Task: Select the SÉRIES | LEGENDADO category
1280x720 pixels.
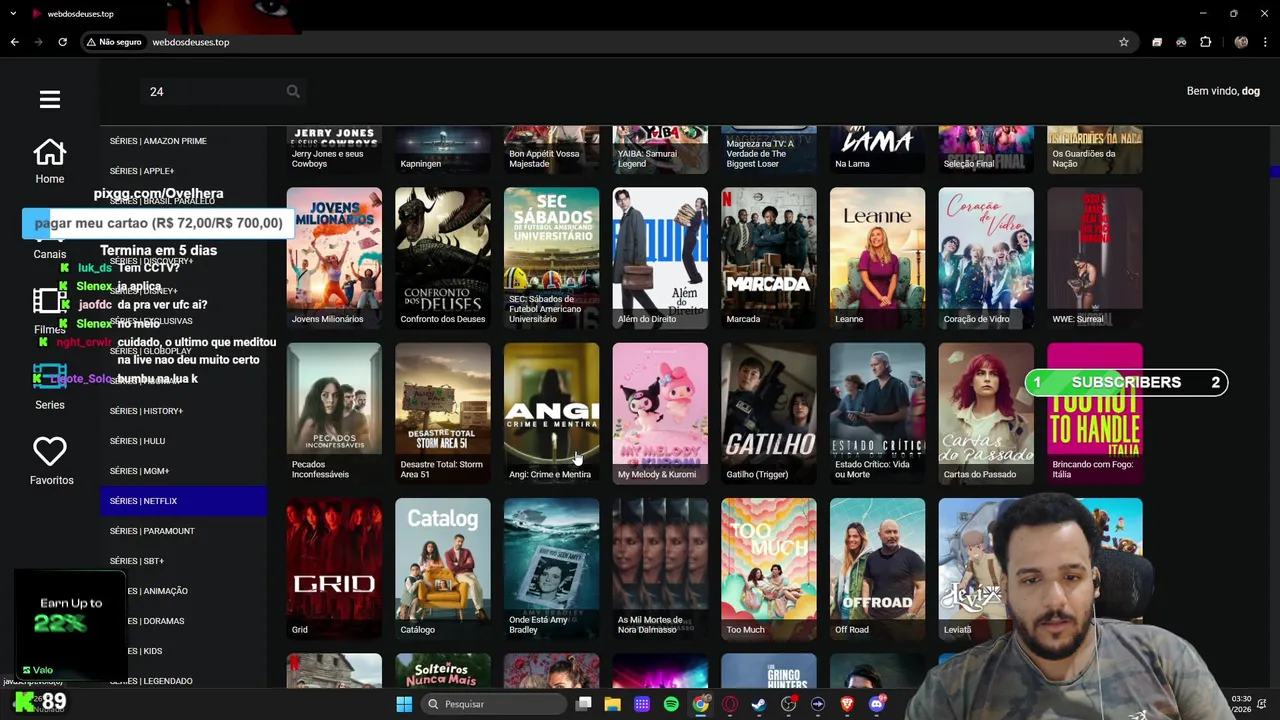Action: (x=183, y=681)
